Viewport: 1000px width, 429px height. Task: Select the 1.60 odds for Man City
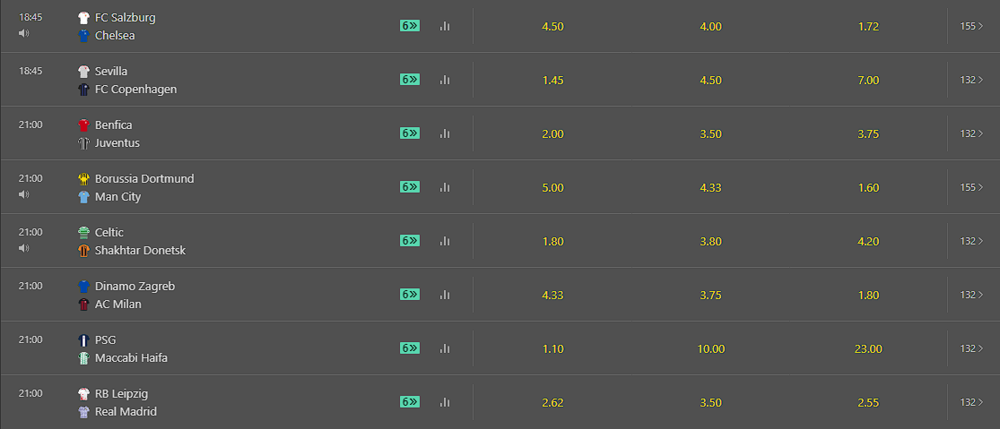pos(869,187)
